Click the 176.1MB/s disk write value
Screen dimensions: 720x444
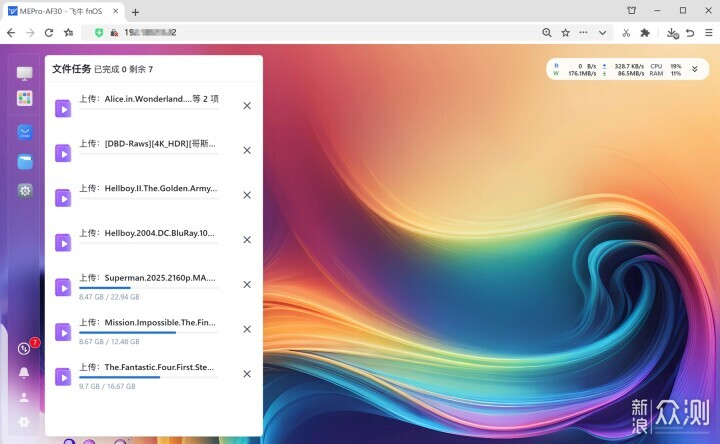pyautogui.click(x=582, y=73)
